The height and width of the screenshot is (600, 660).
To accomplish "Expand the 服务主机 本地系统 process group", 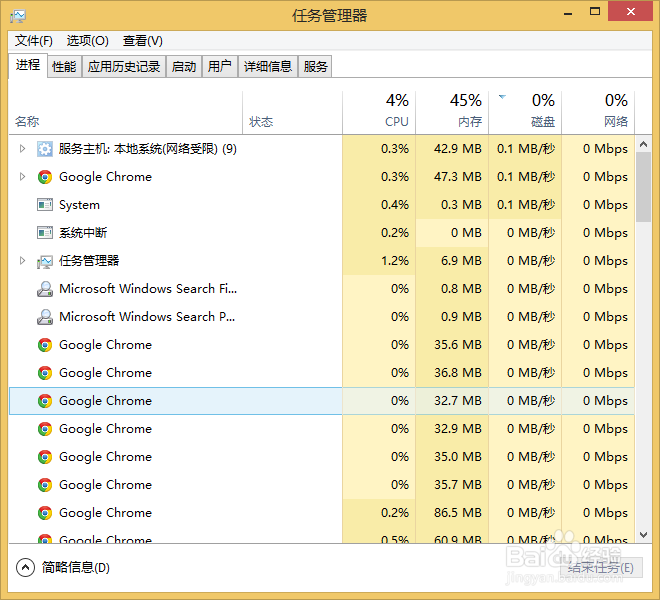I will 22,149.
